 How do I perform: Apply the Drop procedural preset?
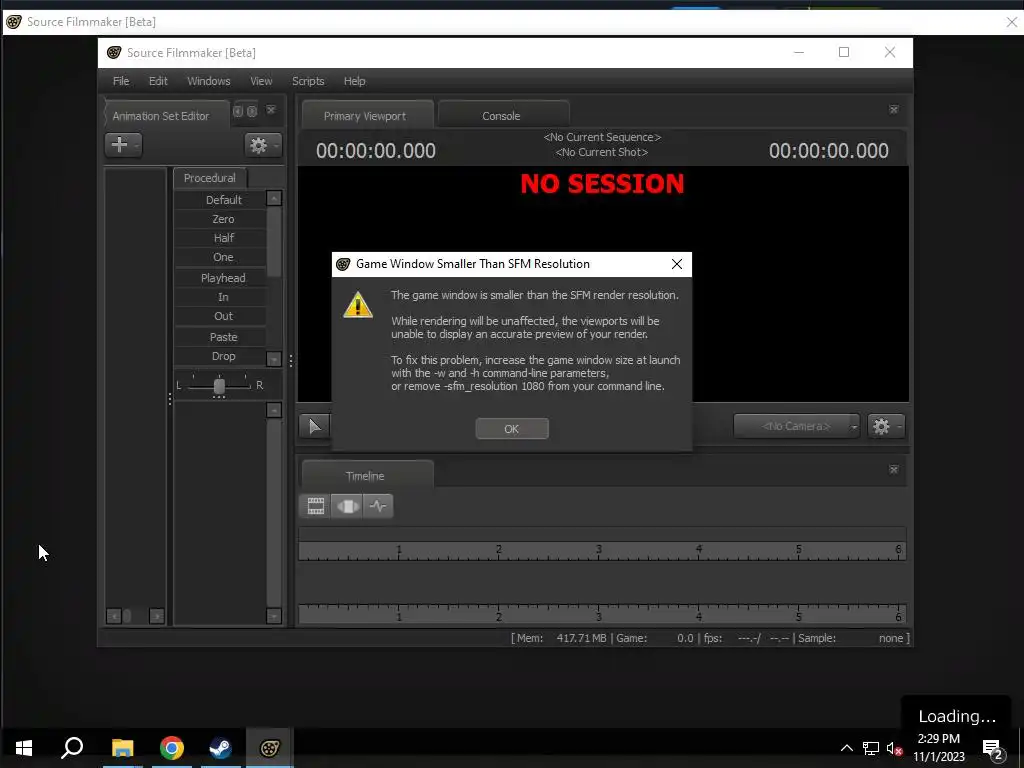click(223, 356)
